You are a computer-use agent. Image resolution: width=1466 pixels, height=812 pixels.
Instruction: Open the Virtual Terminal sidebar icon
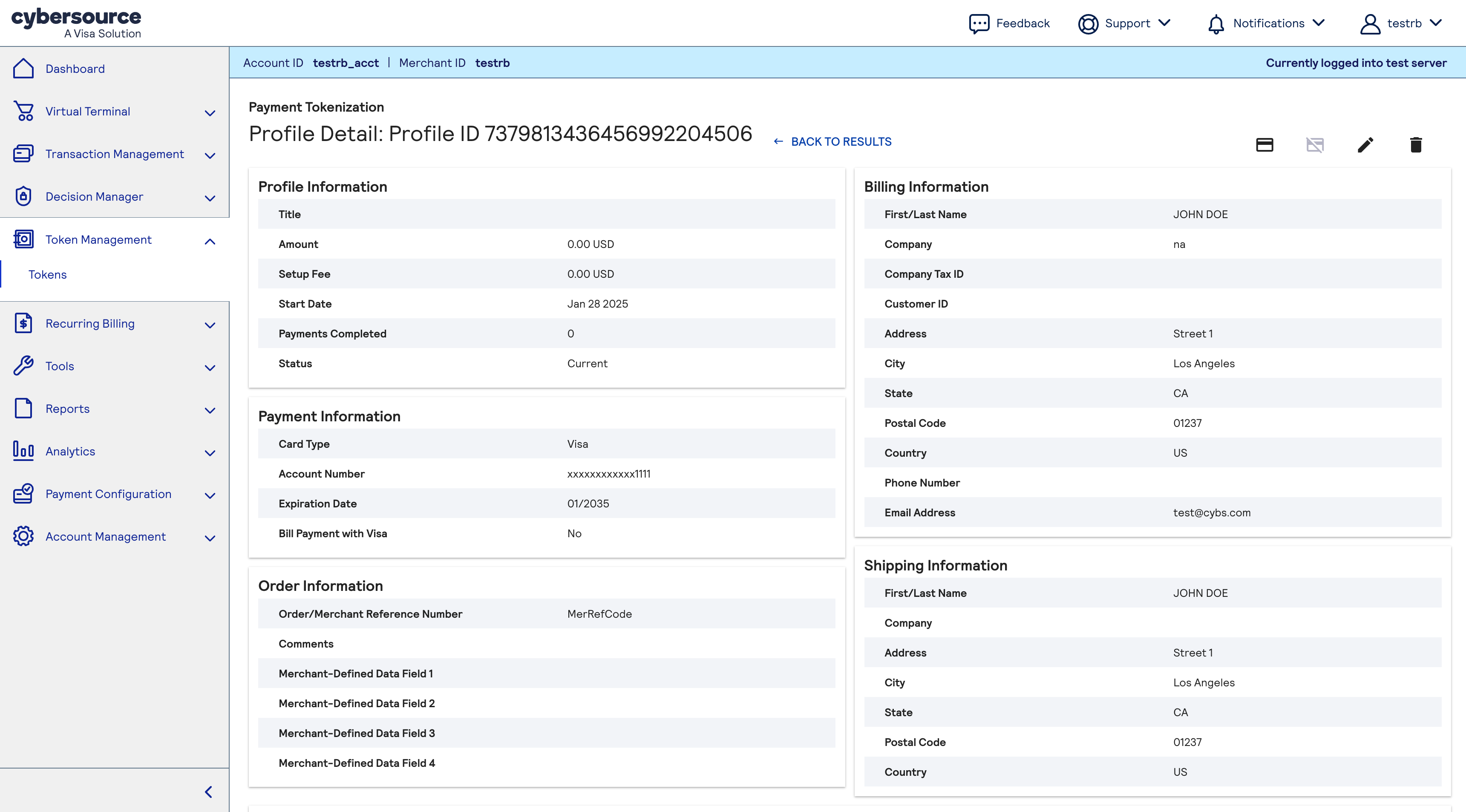tap(23, 111)
